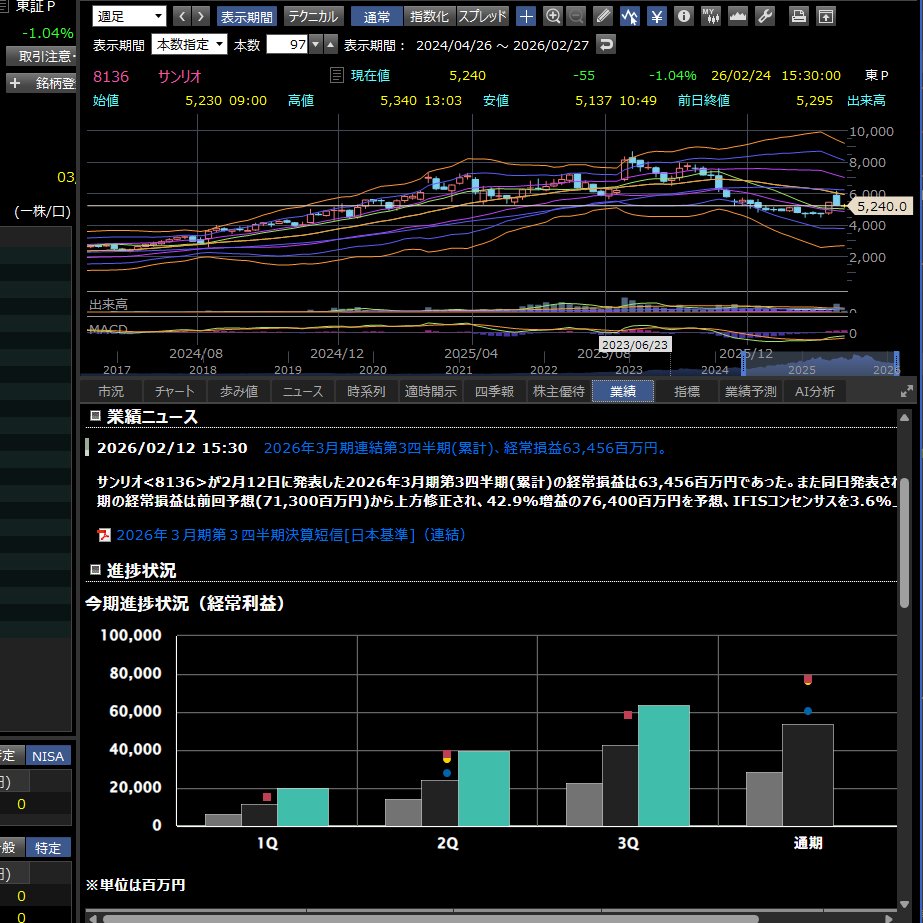Zoom in on the chart
The height and width of the screenshot is (923, 923).
[552, 16]
